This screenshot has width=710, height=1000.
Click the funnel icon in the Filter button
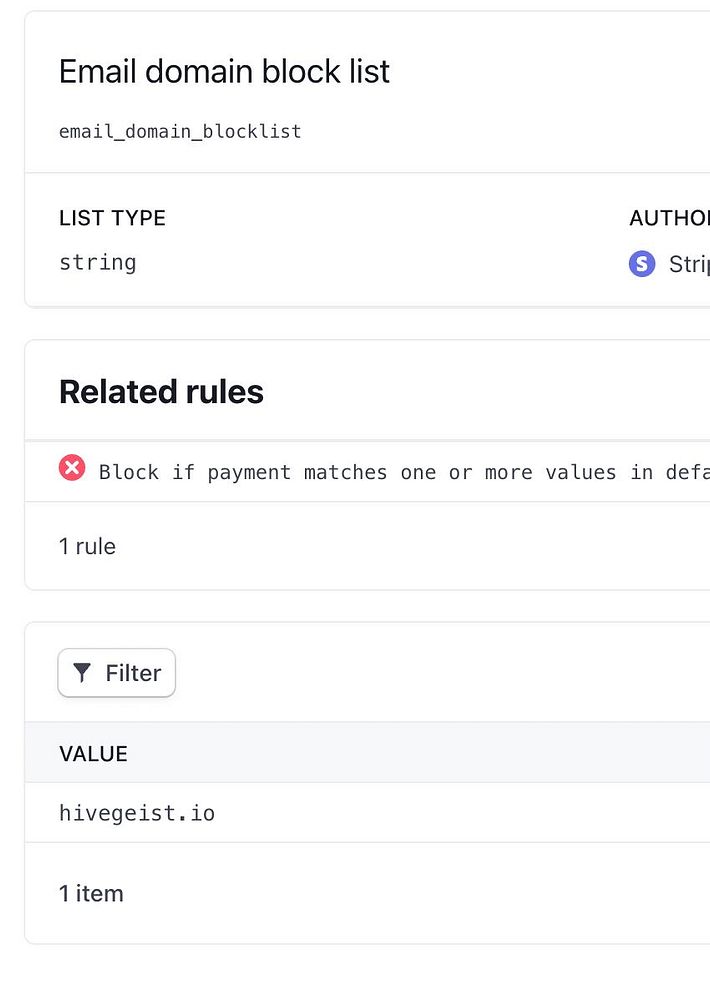[x=82, y=673]
